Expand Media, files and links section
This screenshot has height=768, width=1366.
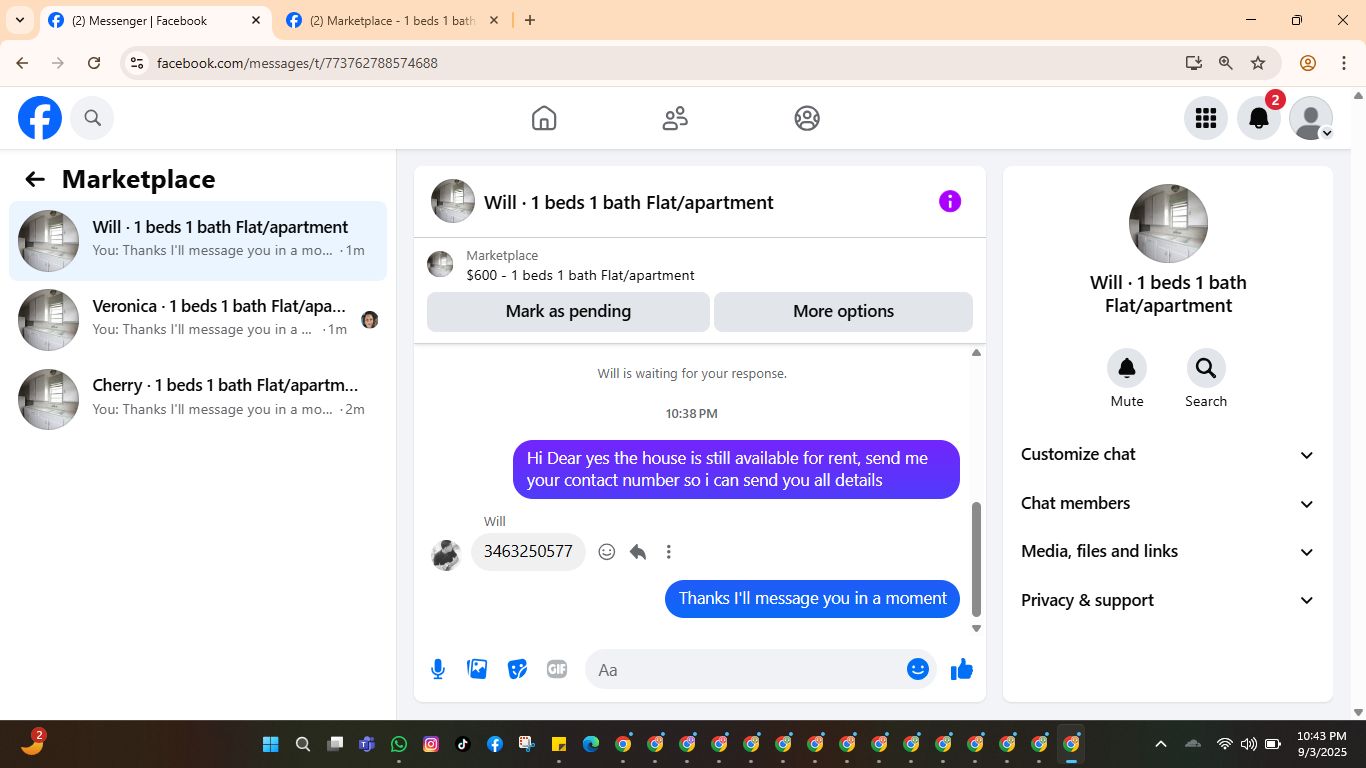(1168, 551)
